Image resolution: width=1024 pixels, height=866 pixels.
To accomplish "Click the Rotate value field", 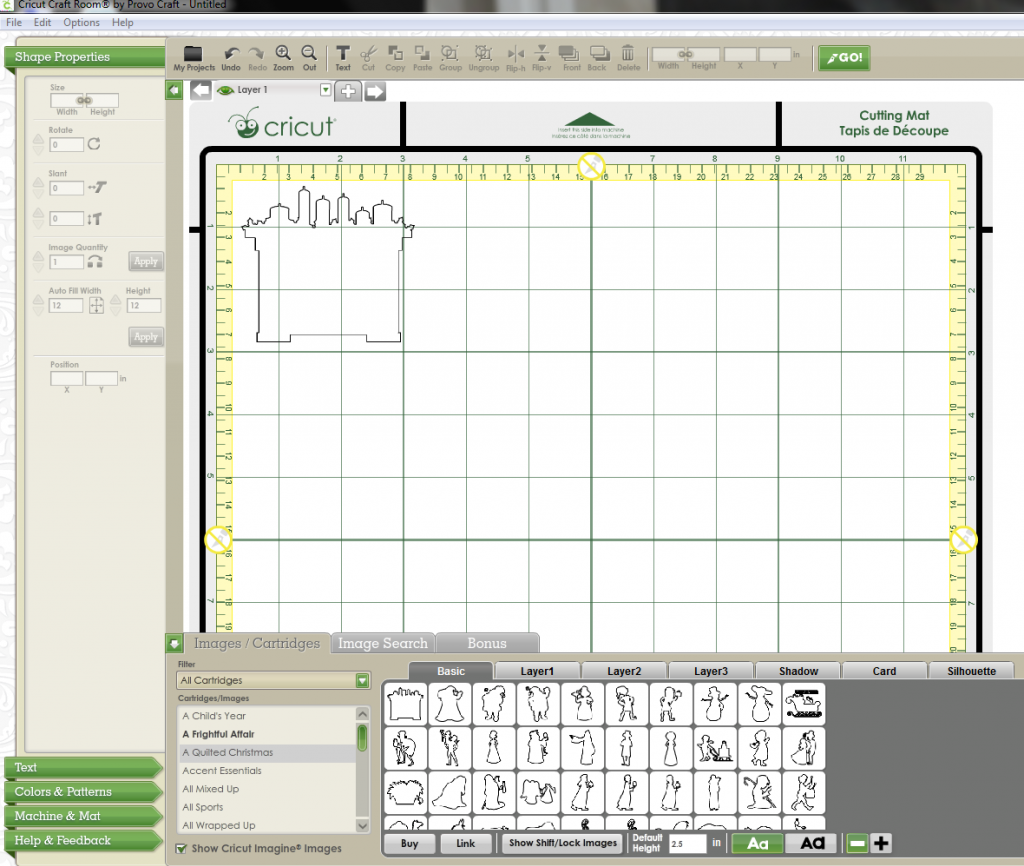I will pos(67,144).
